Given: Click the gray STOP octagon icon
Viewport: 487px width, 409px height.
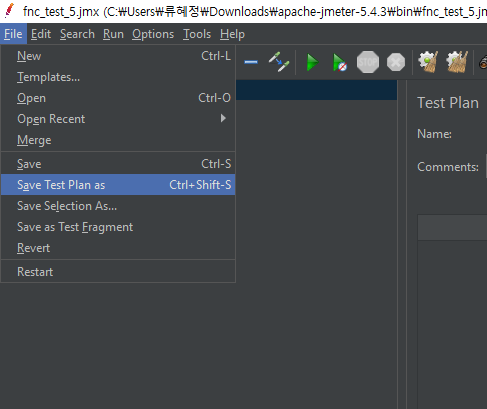Looking at the screenshot, I should [368, 62].
